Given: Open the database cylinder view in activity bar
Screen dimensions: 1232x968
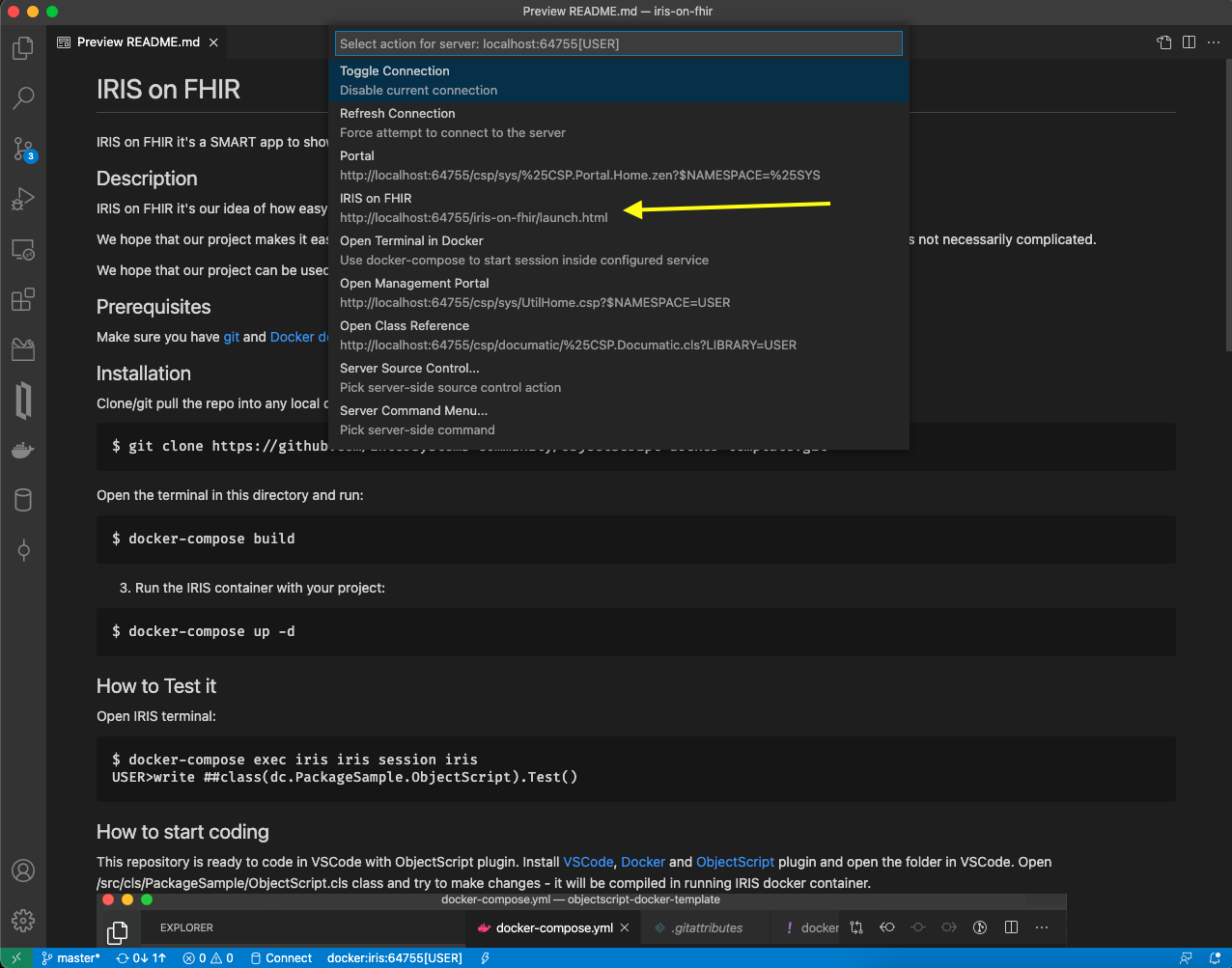Looking at the screenshot, I should (23, 500).
